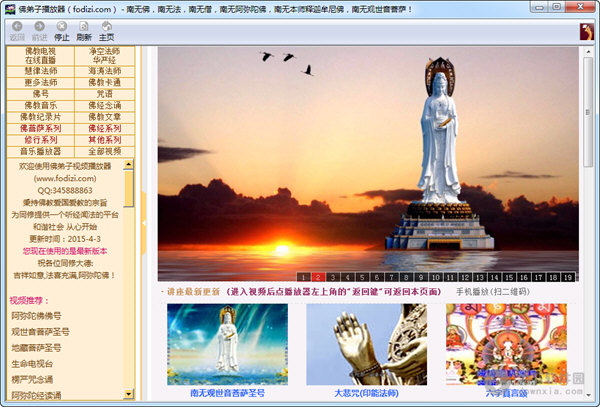Image resolution: width=600 pixels, height=407 pixels.
Task: Select the 佛号 category
Action: point(41,94)
